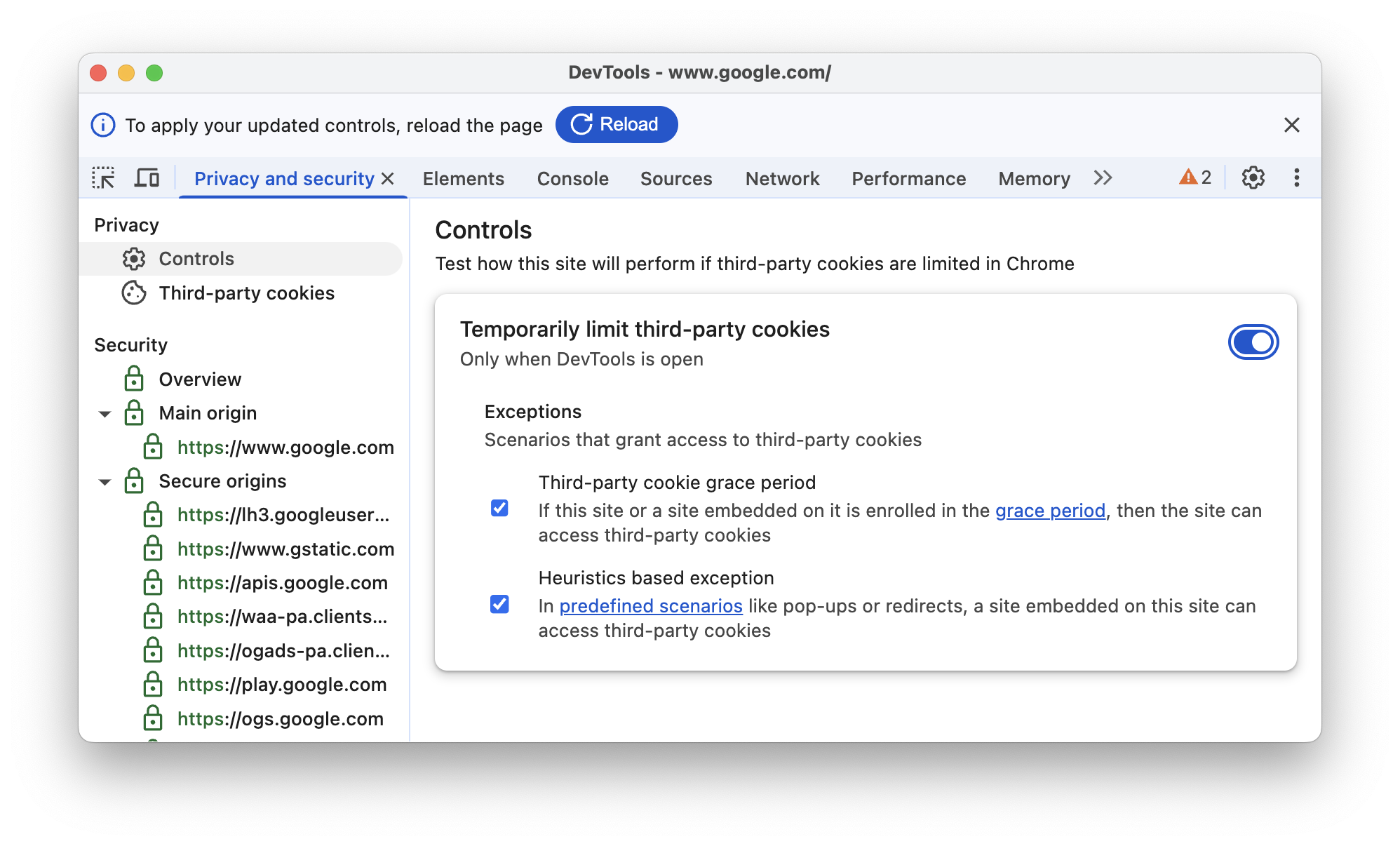Uncheck the Heuristics based exception checkbox
This screenshot has width=1400, height=846.
pos(498,603)
